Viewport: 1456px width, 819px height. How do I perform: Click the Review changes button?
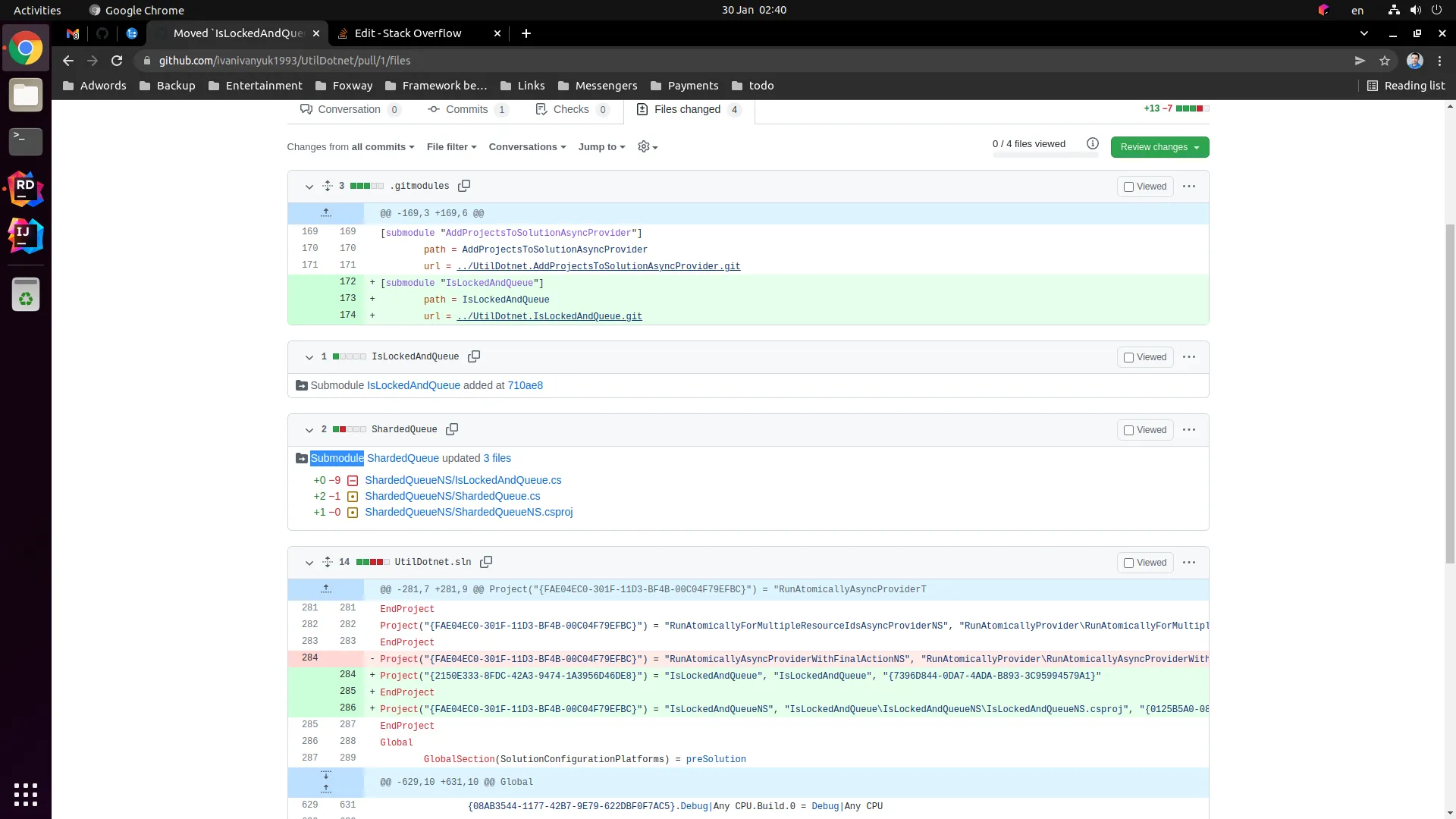1159,147
